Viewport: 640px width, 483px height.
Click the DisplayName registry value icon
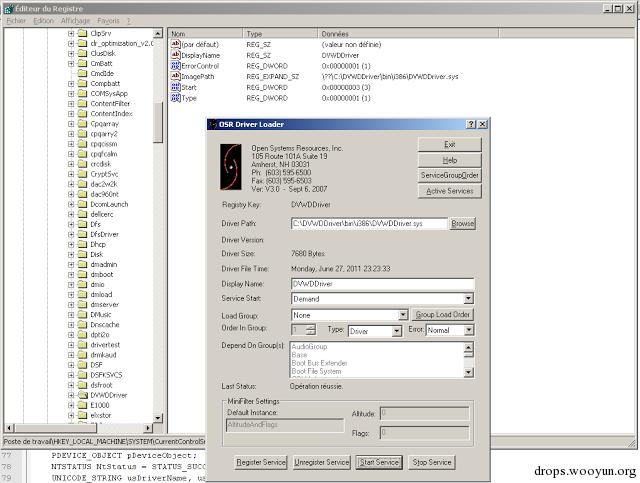coord(176,55)
